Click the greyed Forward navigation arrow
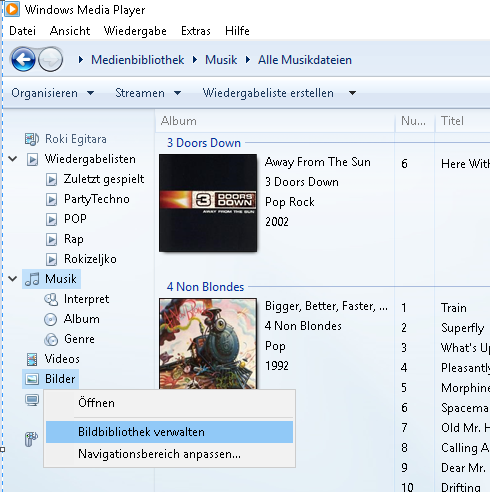The width and height of the screenshot is (490, 492). (51, 60)
